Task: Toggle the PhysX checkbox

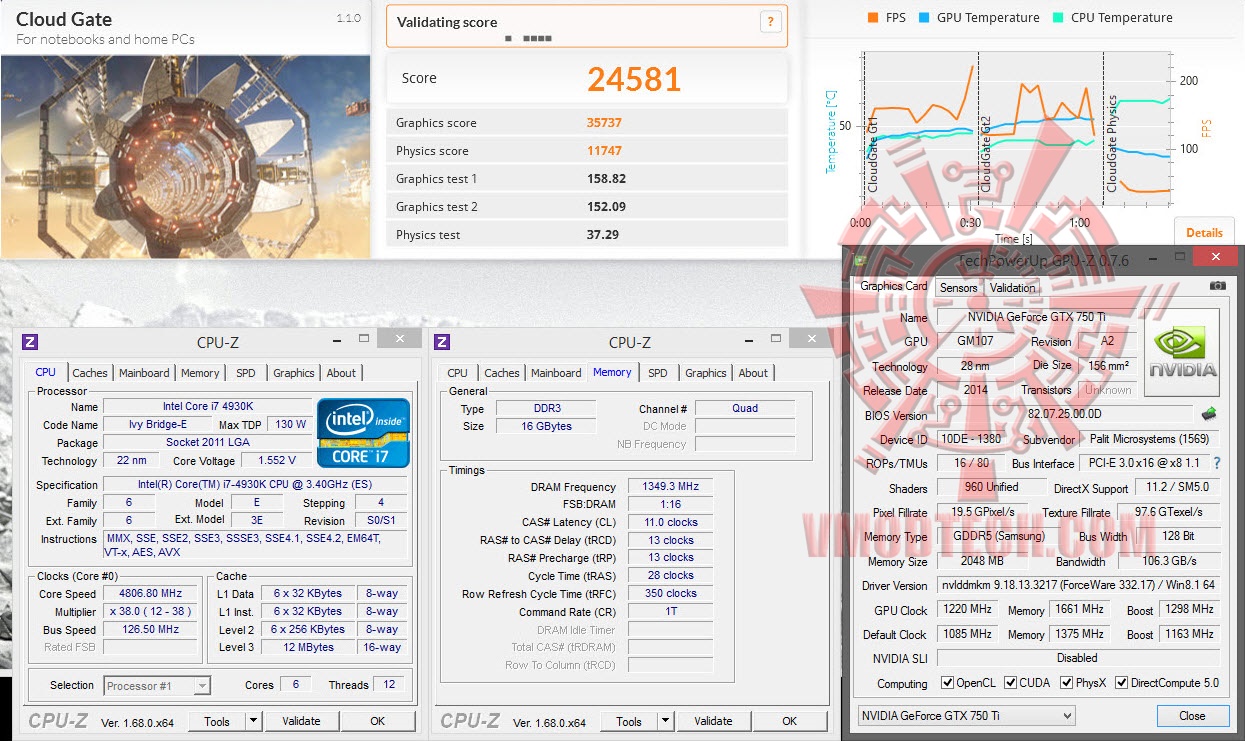Action: (x=1065, y=683)
